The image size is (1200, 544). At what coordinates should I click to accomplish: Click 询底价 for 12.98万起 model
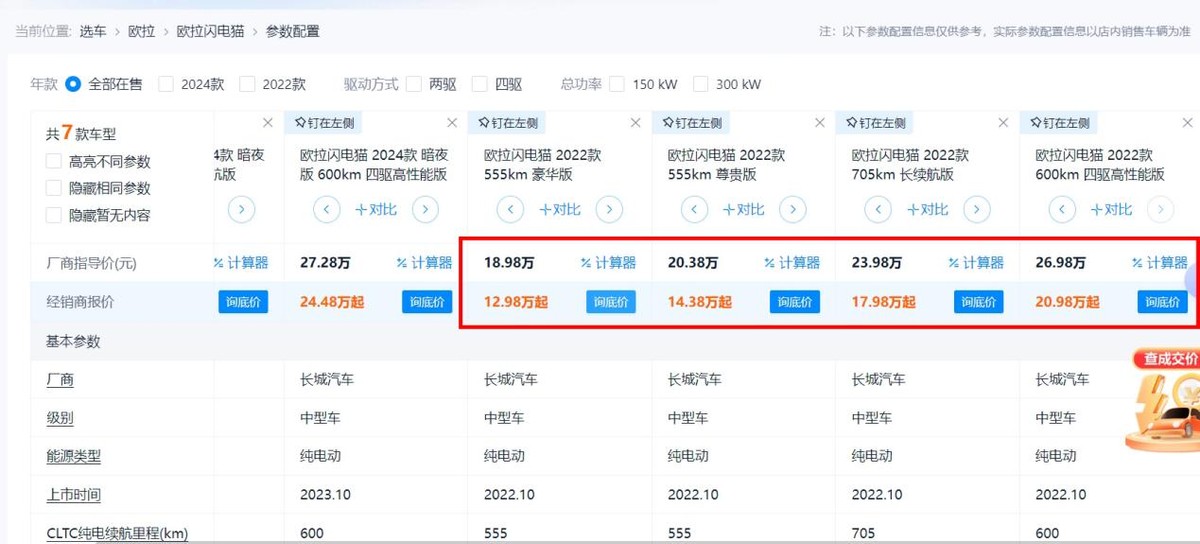pyautogui.click(x=611, y=302)
